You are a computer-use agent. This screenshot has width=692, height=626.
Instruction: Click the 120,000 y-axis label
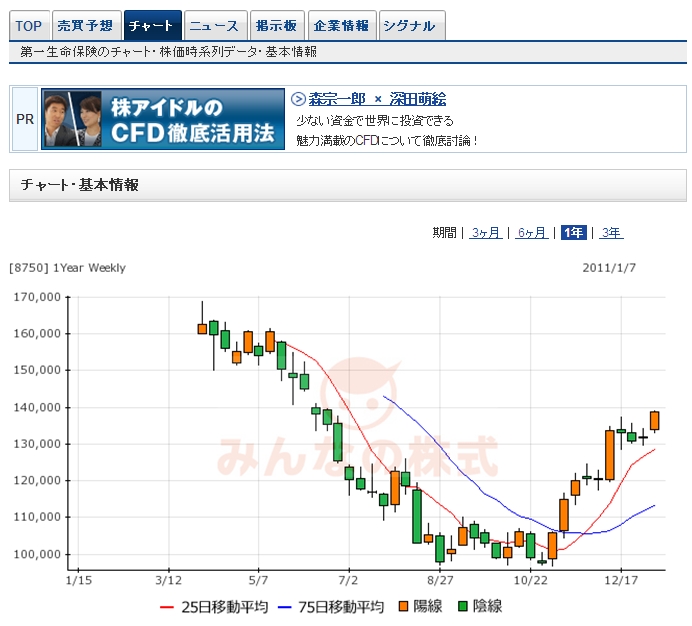(37, 480)
